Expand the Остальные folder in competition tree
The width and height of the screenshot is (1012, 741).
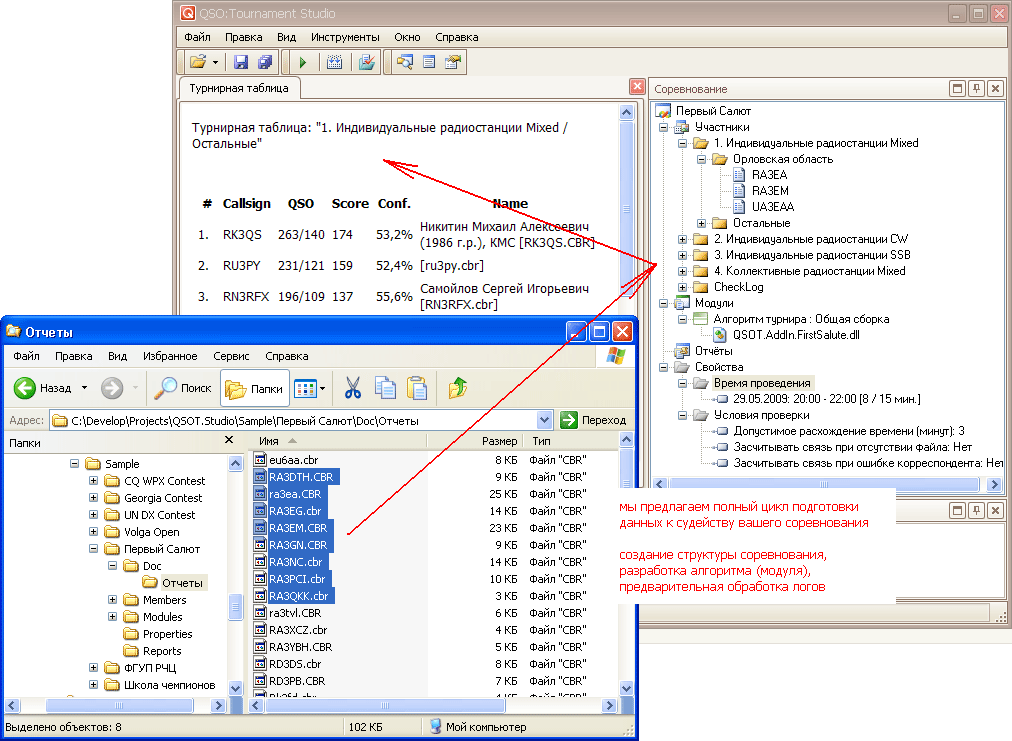coord(702,223)
